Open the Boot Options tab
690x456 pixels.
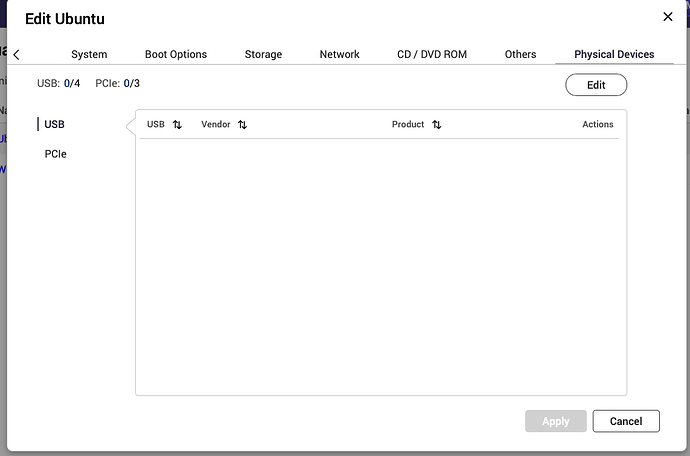click(176, 54)
